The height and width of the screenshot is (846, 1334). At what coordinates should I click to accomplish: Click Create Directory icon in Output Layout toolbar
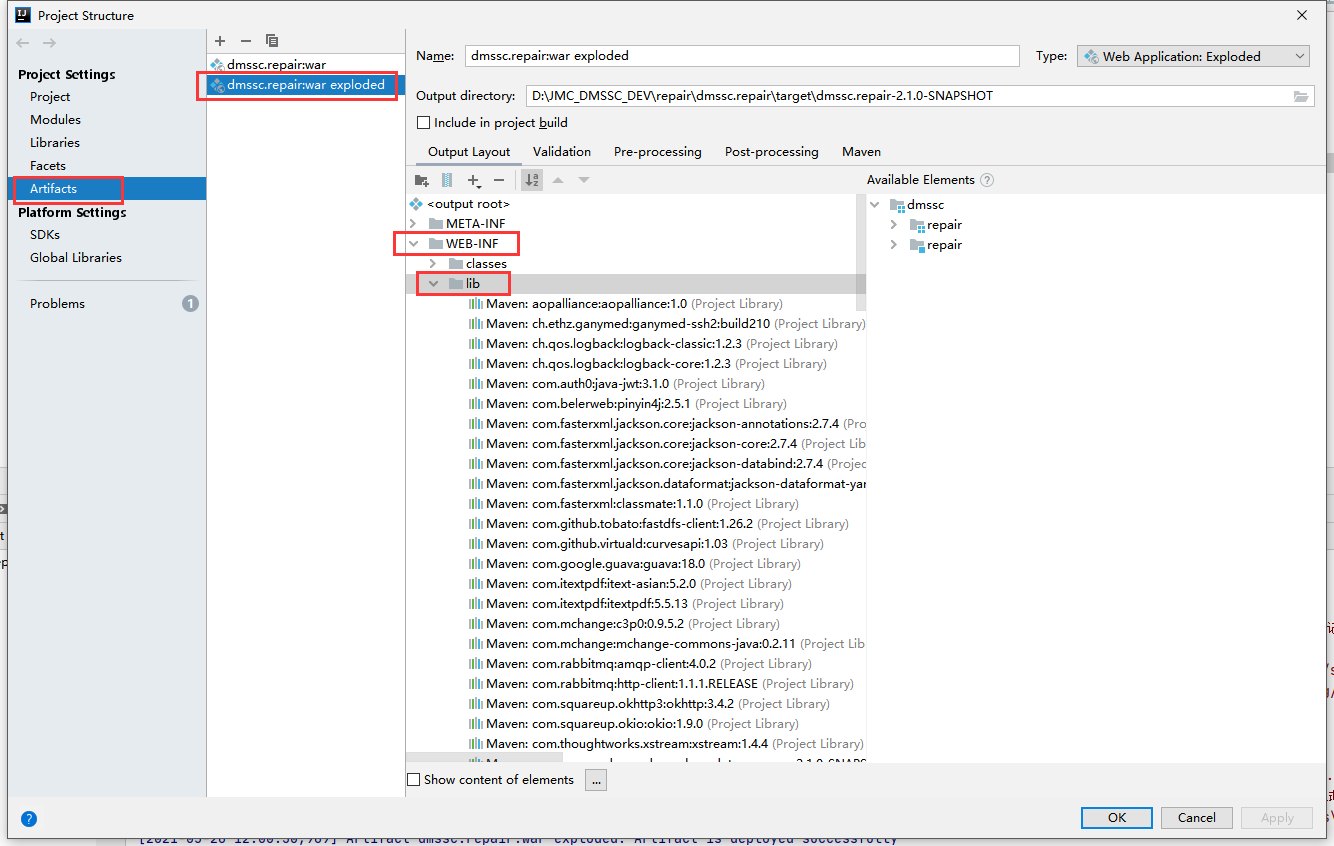coord(421,180)
